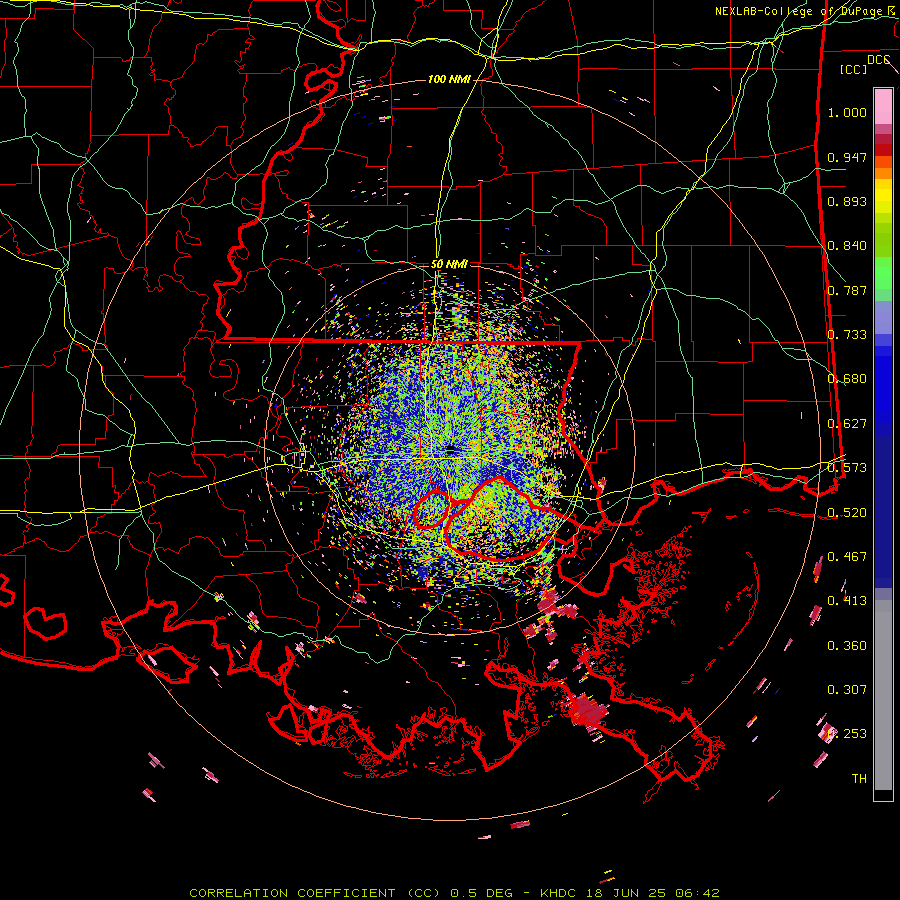This screenshot has height=900, width=900.
Task: Click the 50 NMI range ring label
Action: (x=449, y=264)
